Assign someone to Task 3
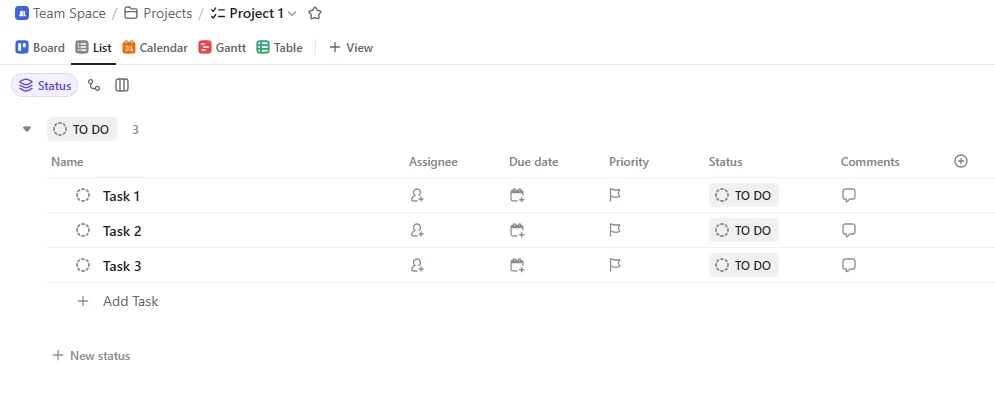The height and width of the screenshot is (419, 995). point(417,265)
